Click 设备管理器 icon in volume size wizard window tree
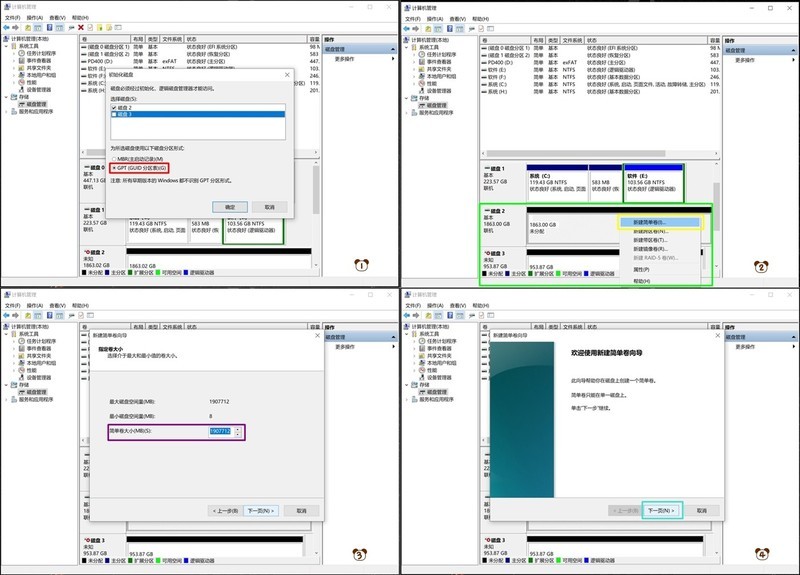This screenshot has width=800, height=575. click(x=22, y=378)
